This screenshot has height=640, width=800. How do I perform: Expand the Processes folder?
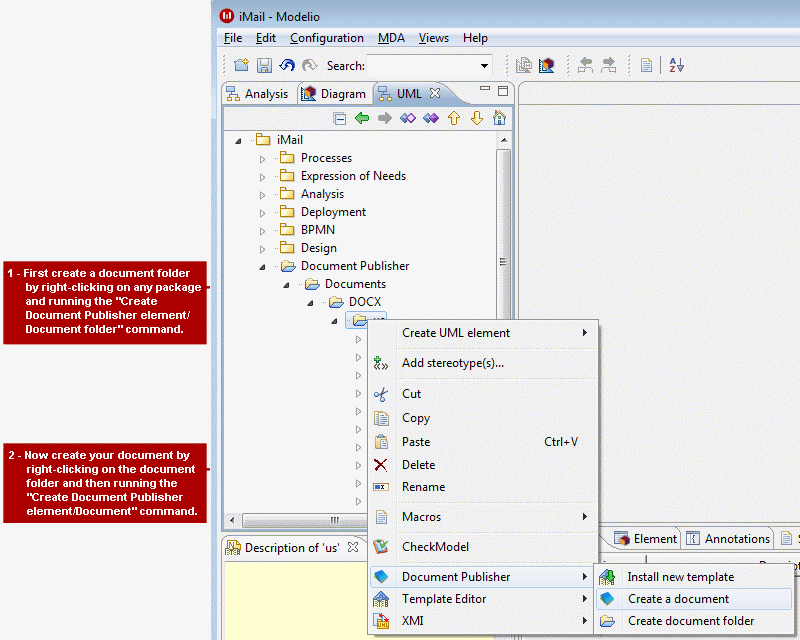[x=262, y=159]
